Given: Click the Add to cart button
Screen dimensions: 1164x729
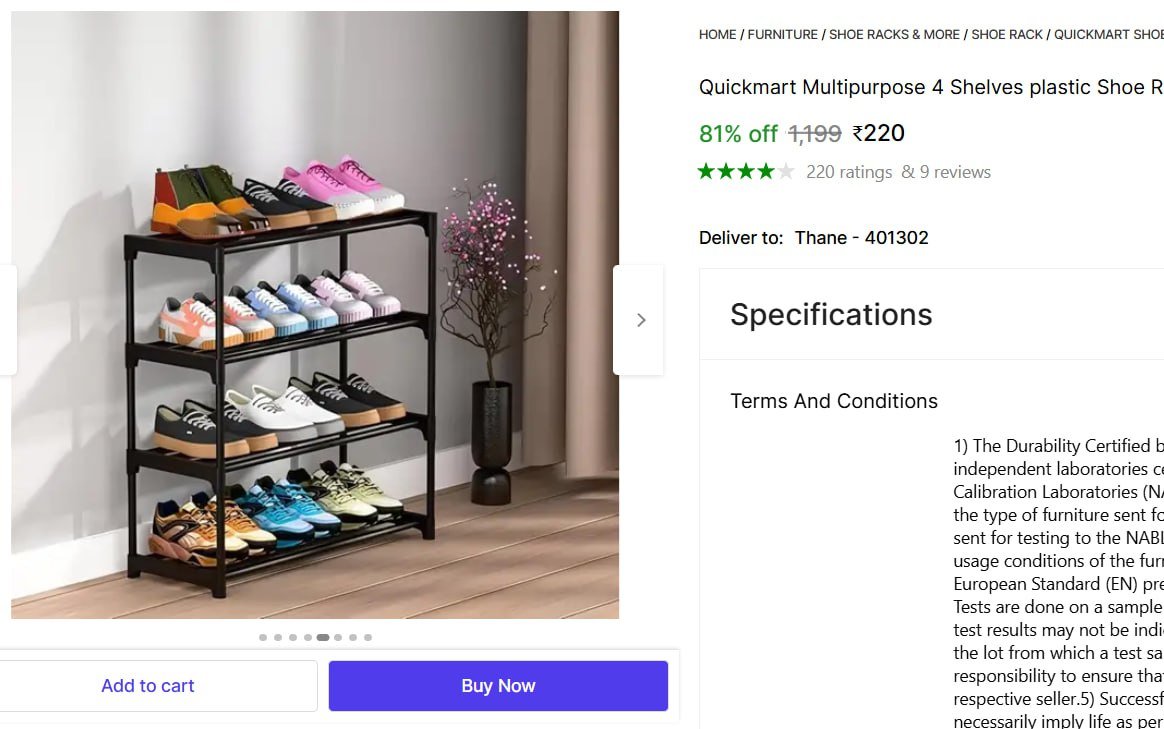Looking at the screenshot, I should [x=147, y=685].
